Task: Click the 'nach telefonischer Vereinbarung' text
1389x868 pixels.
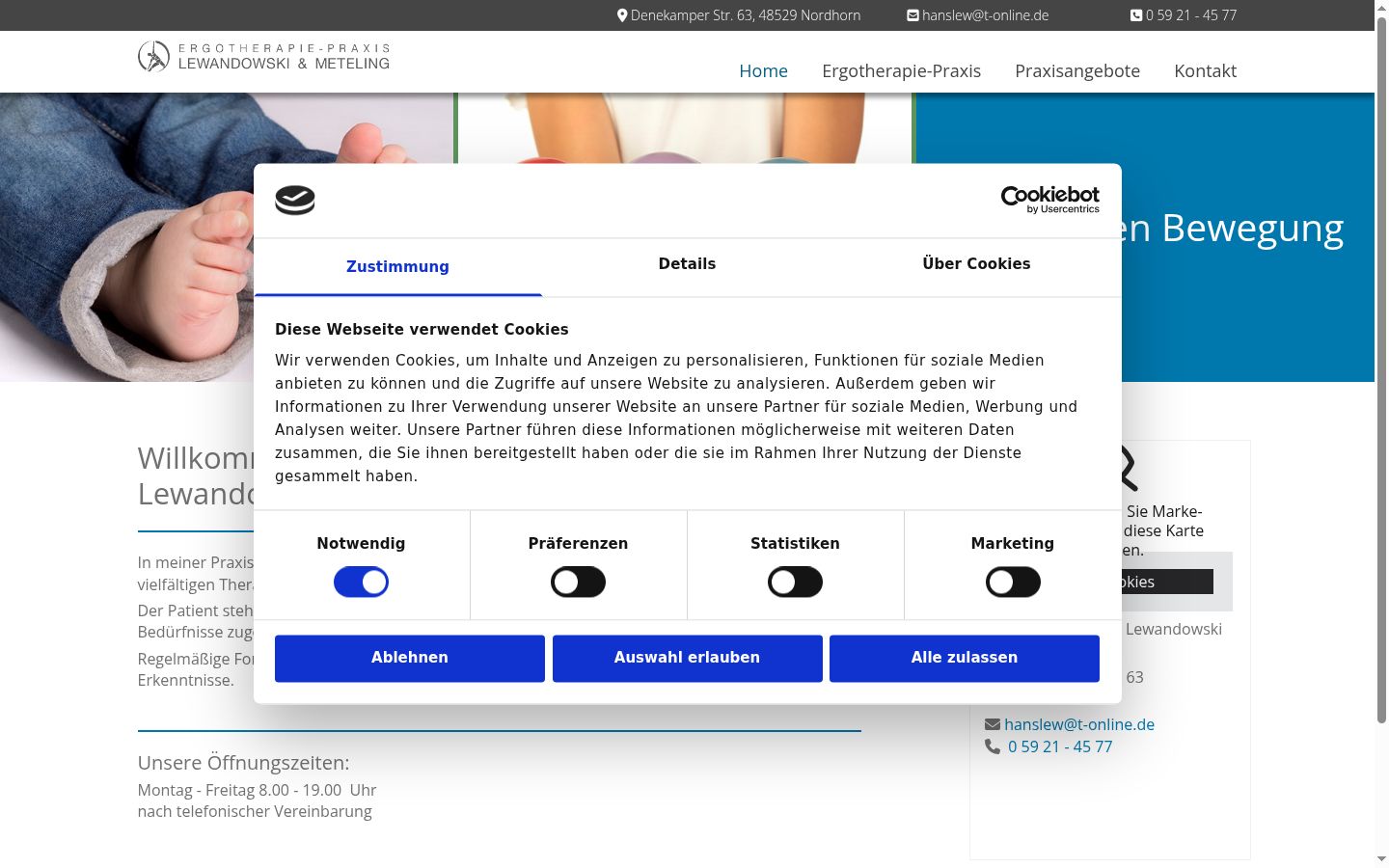Action: click(255, 811)
